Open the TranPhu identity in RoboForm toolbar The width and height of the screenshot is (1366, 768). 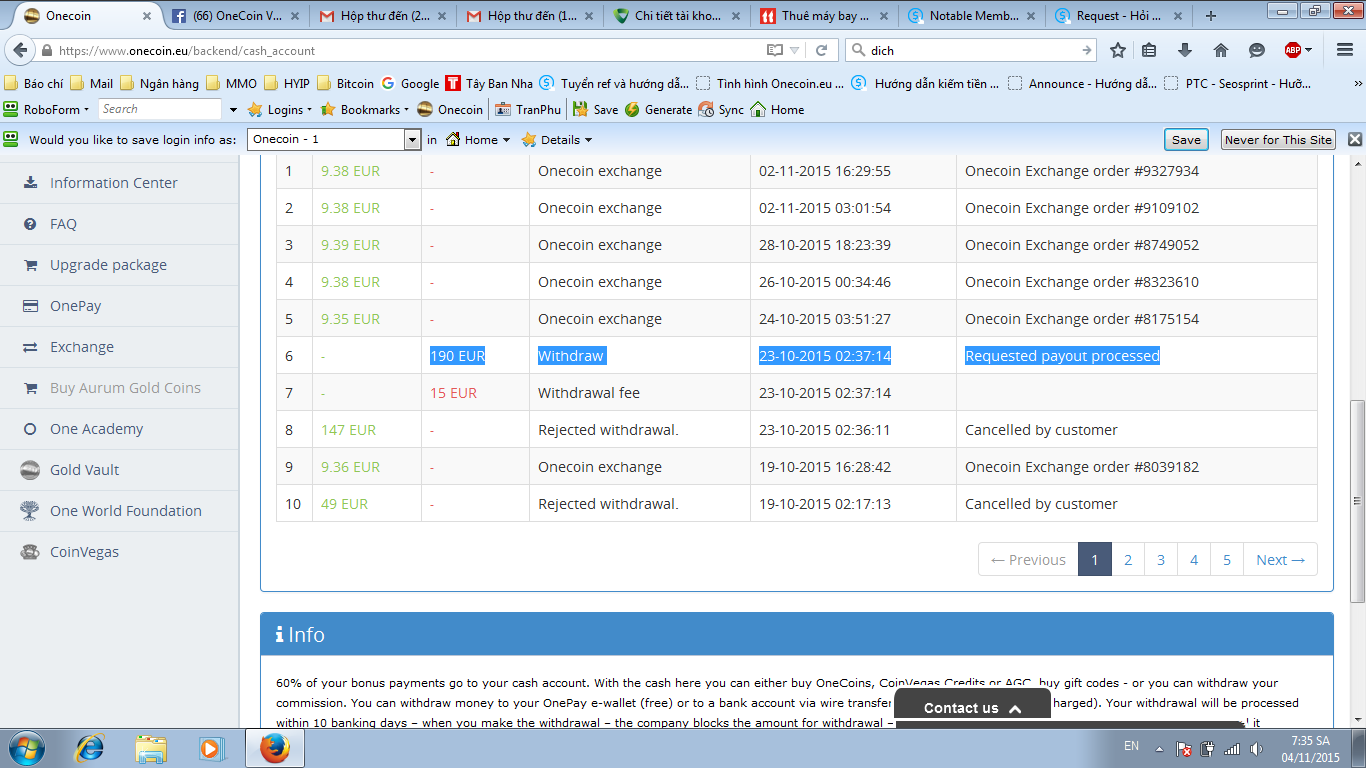tap(528, 109)
